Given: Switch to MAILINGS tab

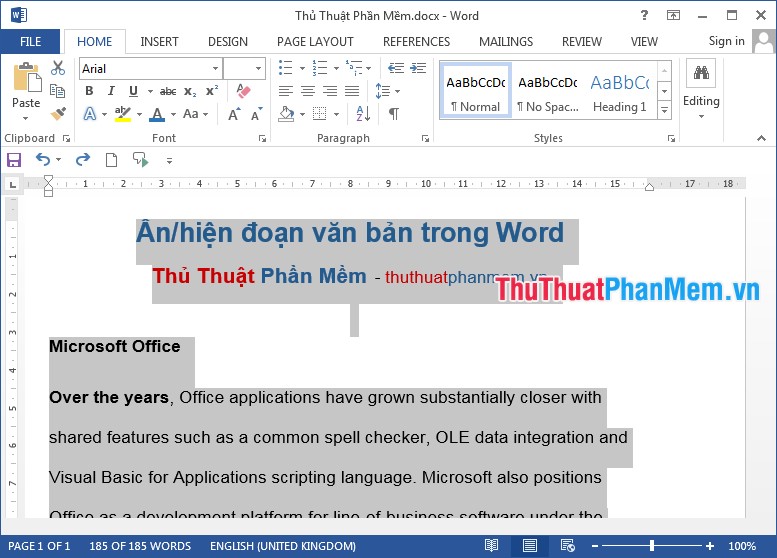Looking at the screenshot, I should [505, 42].
